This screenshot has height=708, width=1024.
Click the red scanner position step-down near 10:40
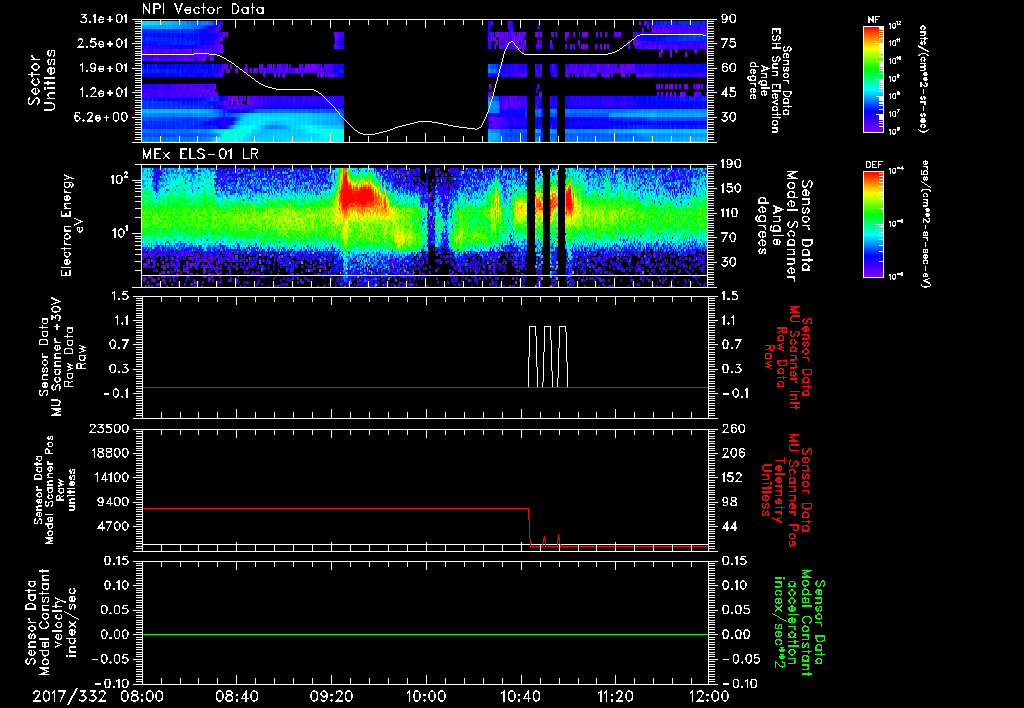[530, 526]
